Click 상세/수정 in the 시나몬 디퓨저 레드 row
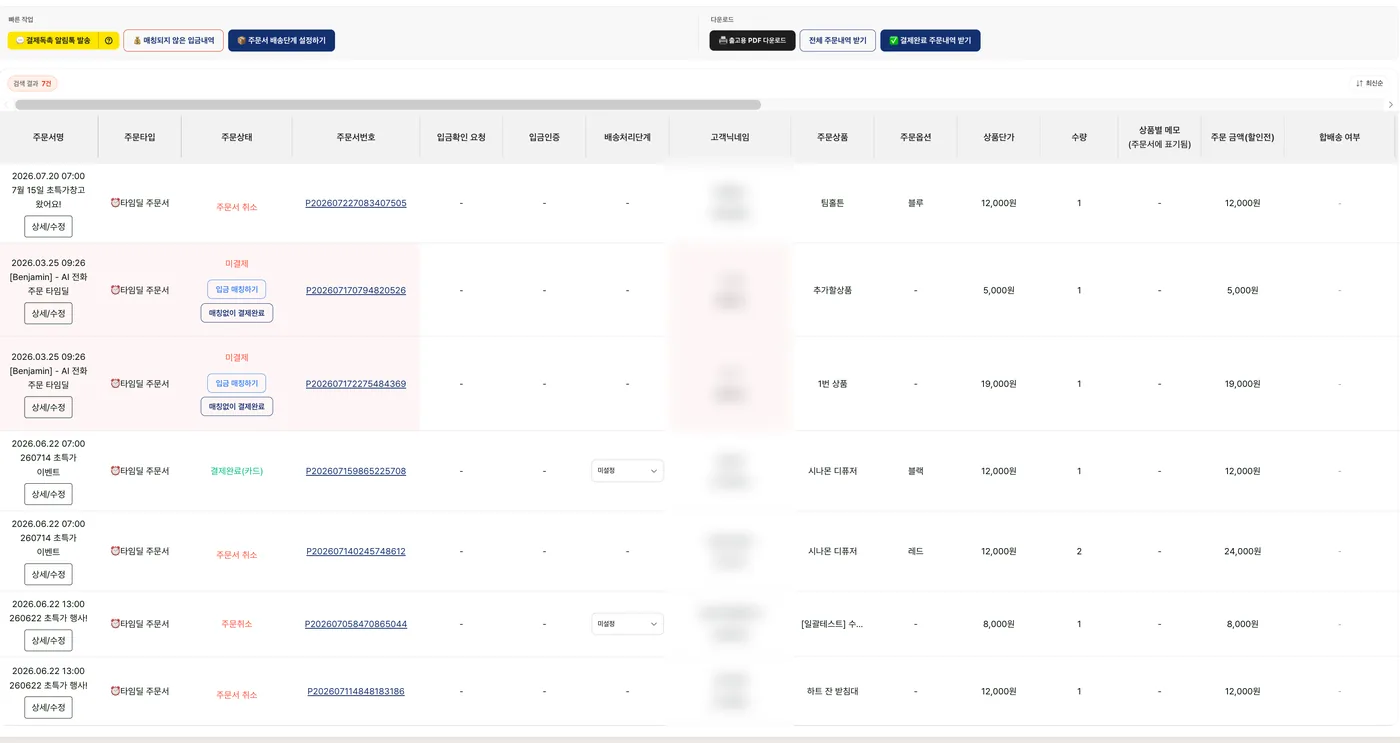The width and height of the screenshot is (1400, 743). click(48, 574)
